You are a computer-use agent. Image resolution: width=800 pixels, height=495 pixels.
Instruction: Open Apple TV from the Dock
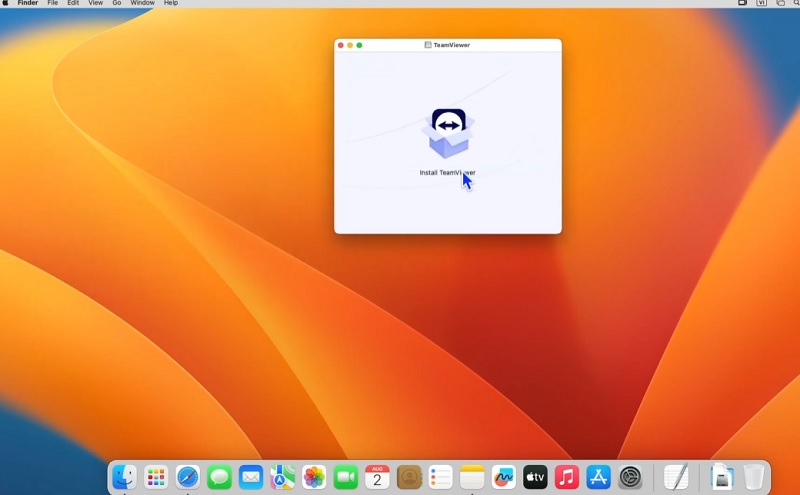click(x=535, y=477)
